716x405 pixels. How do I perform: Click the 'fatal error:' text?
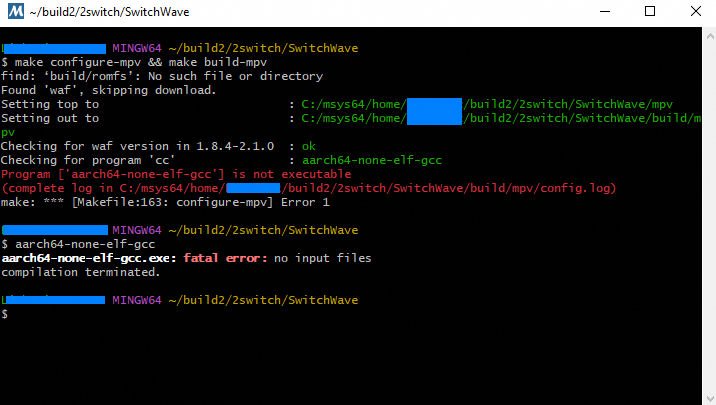coord(225,258)
